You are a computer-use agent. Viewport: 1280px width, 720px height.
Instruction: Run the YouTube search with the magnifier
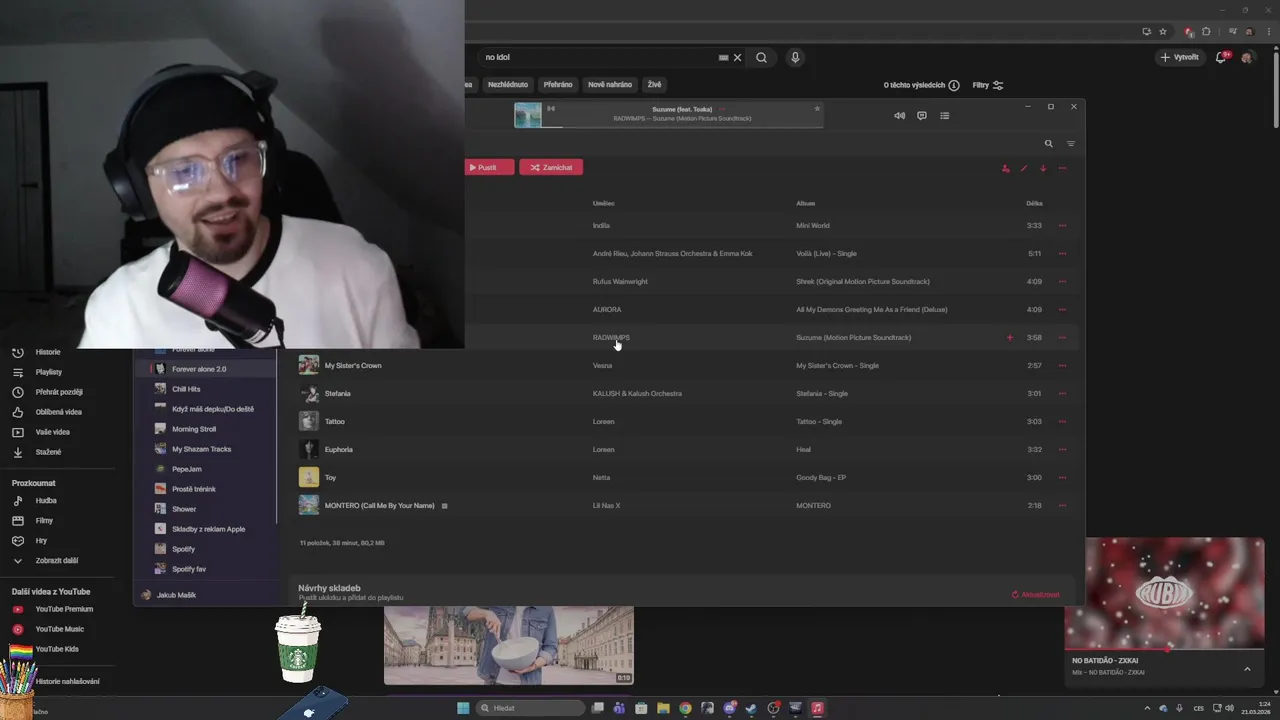point(761,57)
